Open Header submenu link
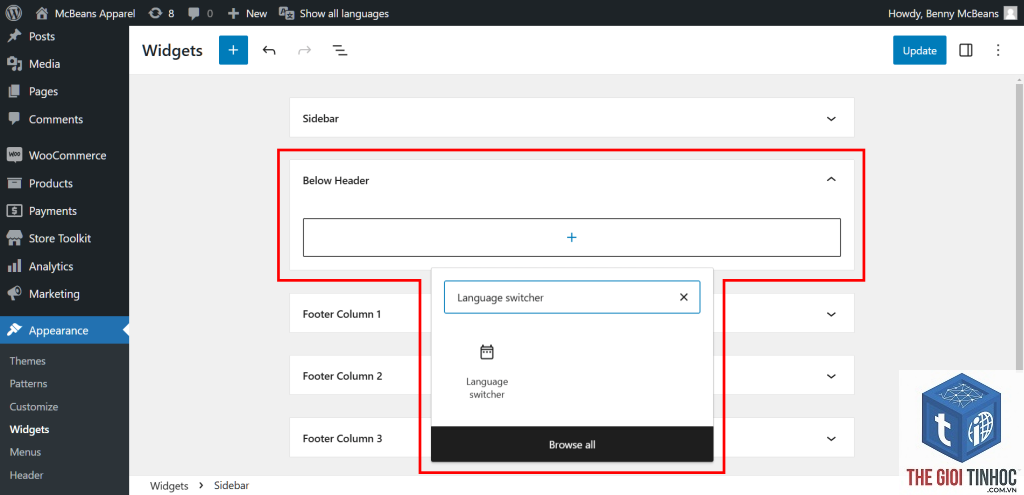This screenshot has width=1024, height=495. tap(26, 475)
